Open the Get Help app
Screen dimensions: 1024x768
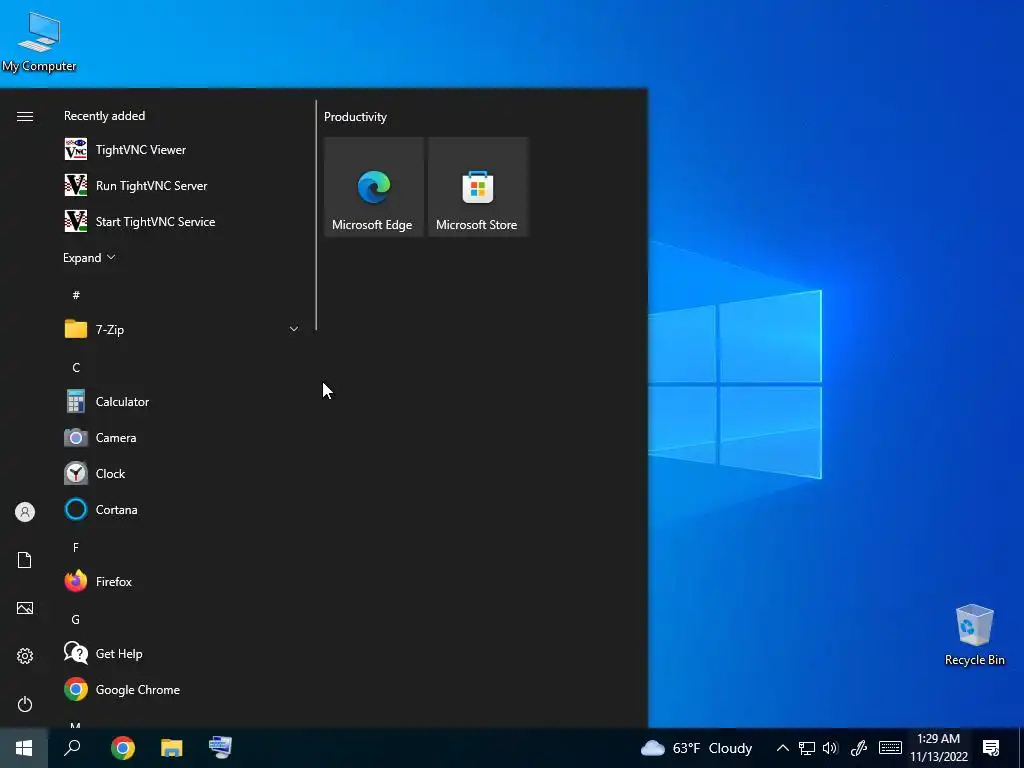pos(182,653)
